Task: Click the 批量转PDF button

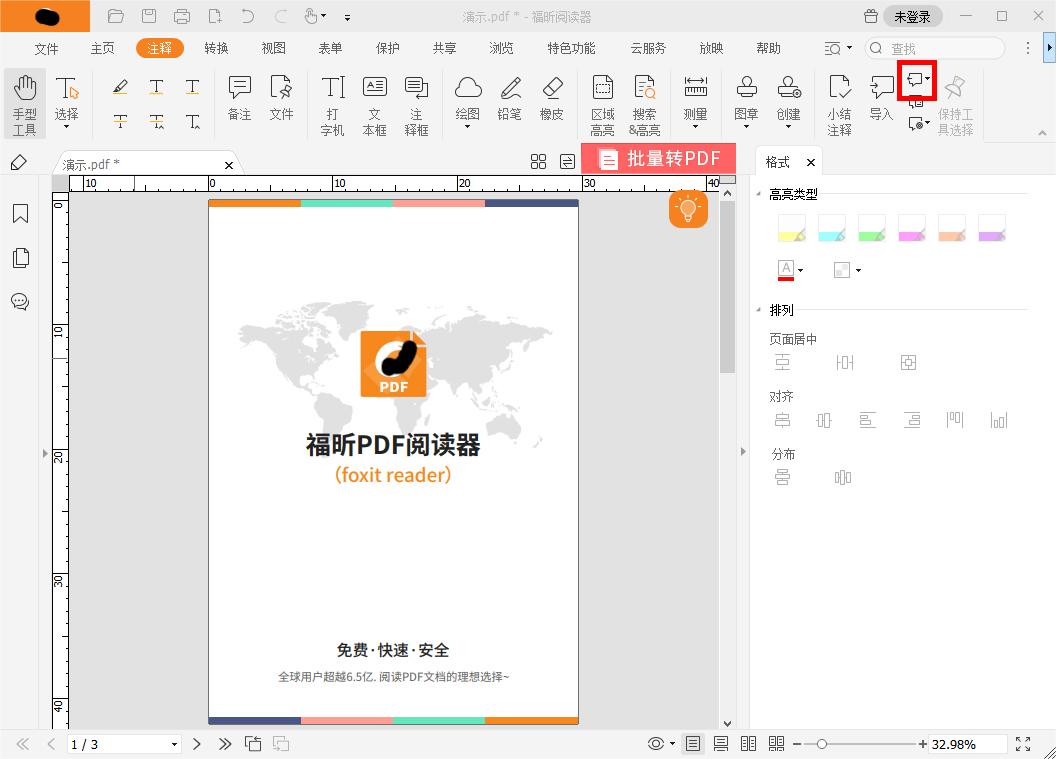Action: click(659, 158)
